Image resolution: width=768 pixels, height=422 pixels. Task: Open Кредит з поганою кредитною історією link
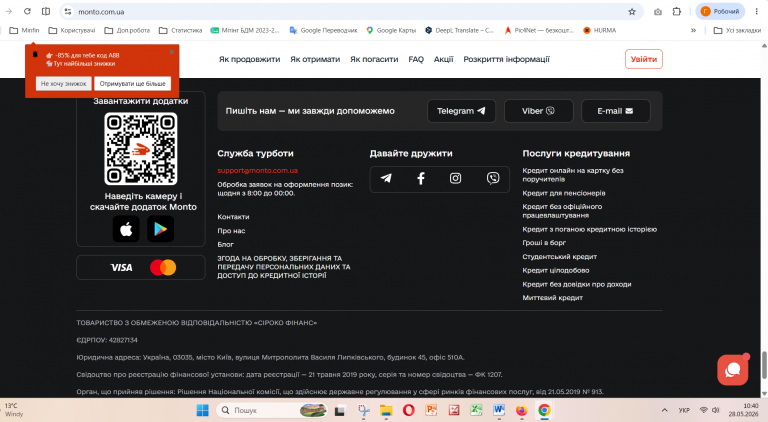(589, 229)
